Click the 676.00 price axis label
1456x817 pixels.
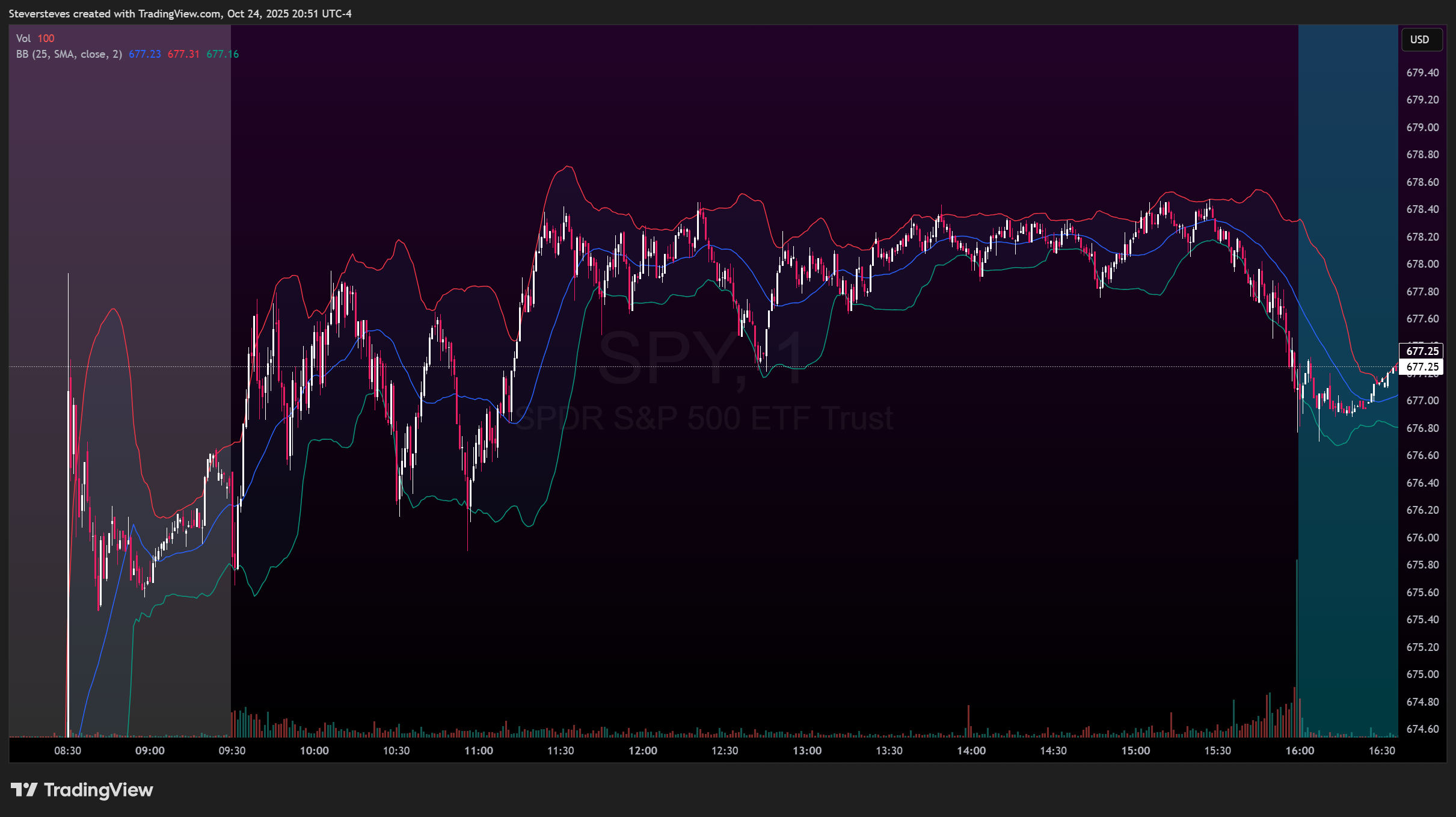pos(1422,538)
